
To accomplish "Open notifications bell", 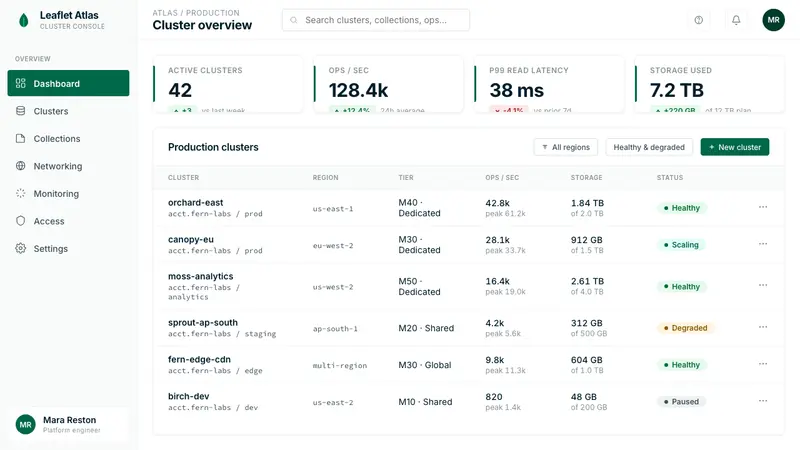I will pos(736,20).
